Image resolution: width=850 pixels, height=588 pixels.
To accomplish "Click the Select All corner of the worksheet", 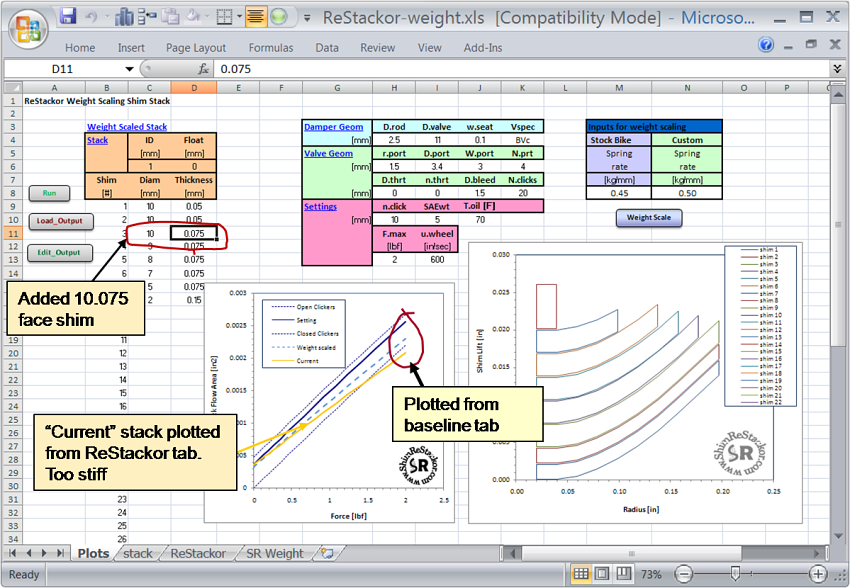I will point(13,88).
